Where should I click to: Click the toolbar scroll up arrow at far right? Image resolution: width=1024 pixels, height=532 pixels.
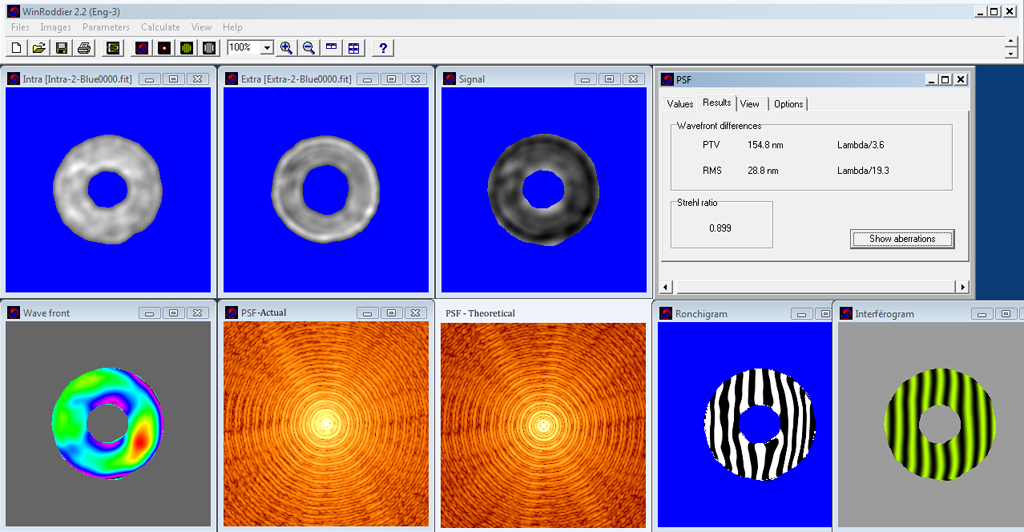[x=1011, y=42]
